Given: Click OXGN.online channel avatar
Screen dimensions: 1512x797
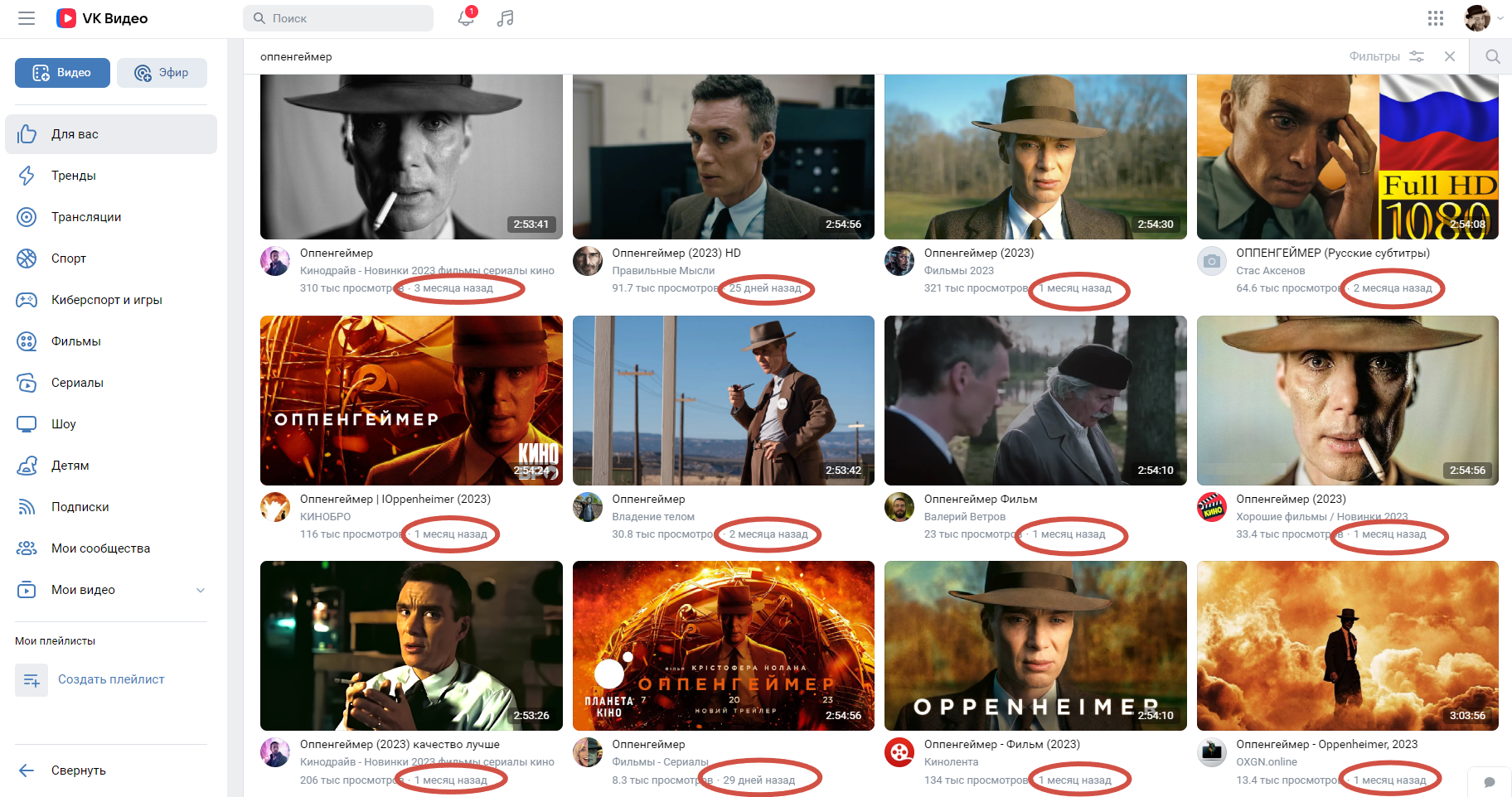Looking at the screenshot, I should pyautogui.click(x=1212, y=752).
